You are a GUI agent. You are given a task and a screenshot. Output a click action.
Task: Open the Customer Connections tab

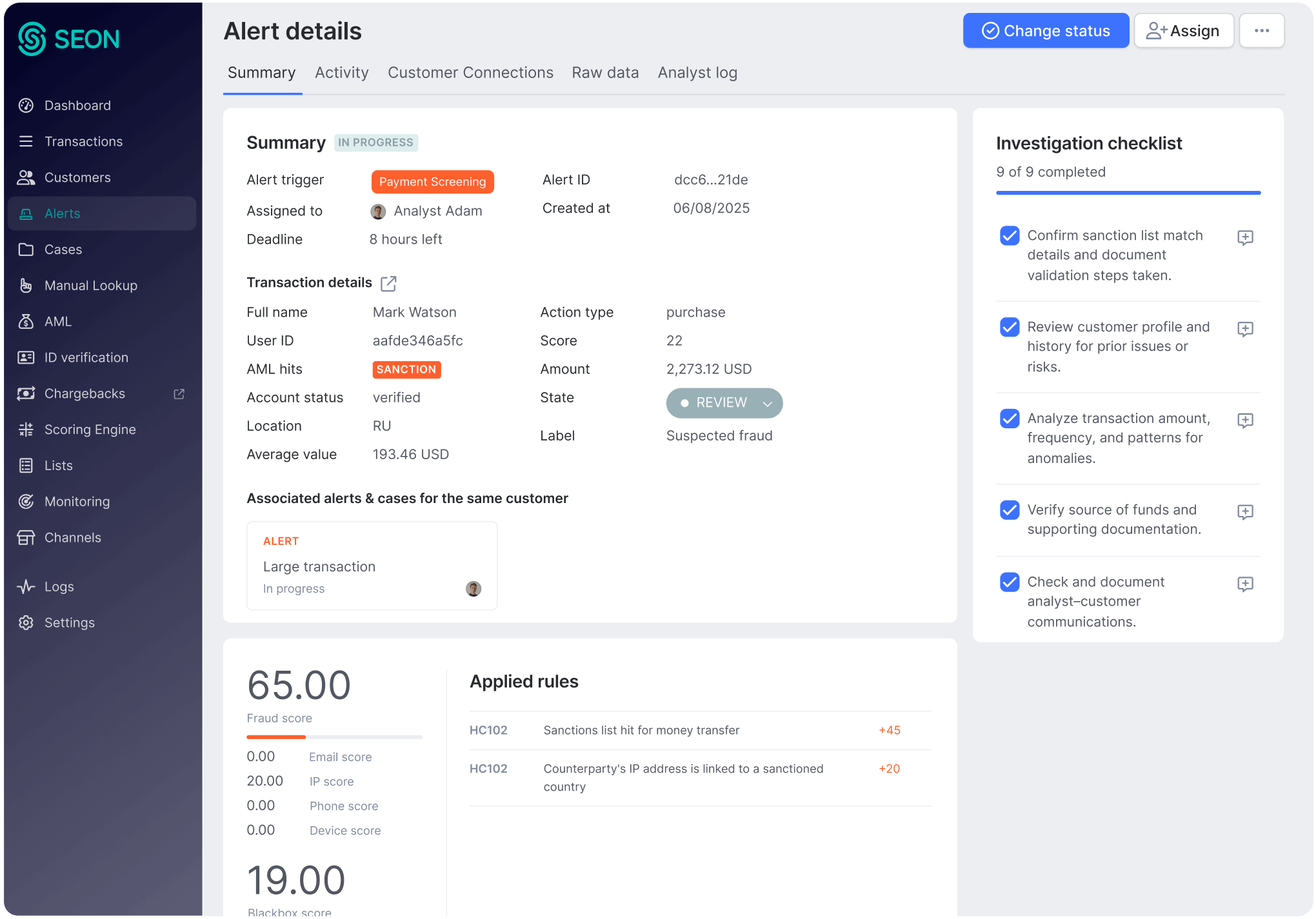[470, 73]
